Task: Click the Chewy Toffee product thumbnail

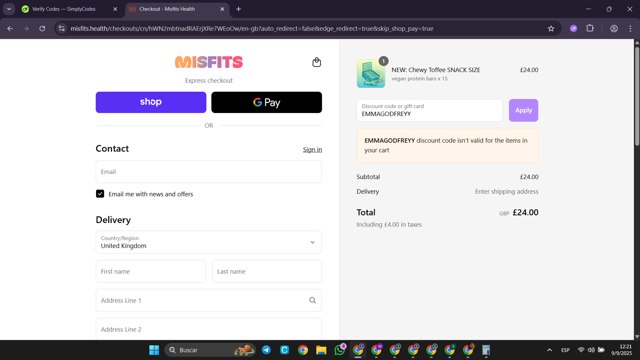Action: pos(371,73)
